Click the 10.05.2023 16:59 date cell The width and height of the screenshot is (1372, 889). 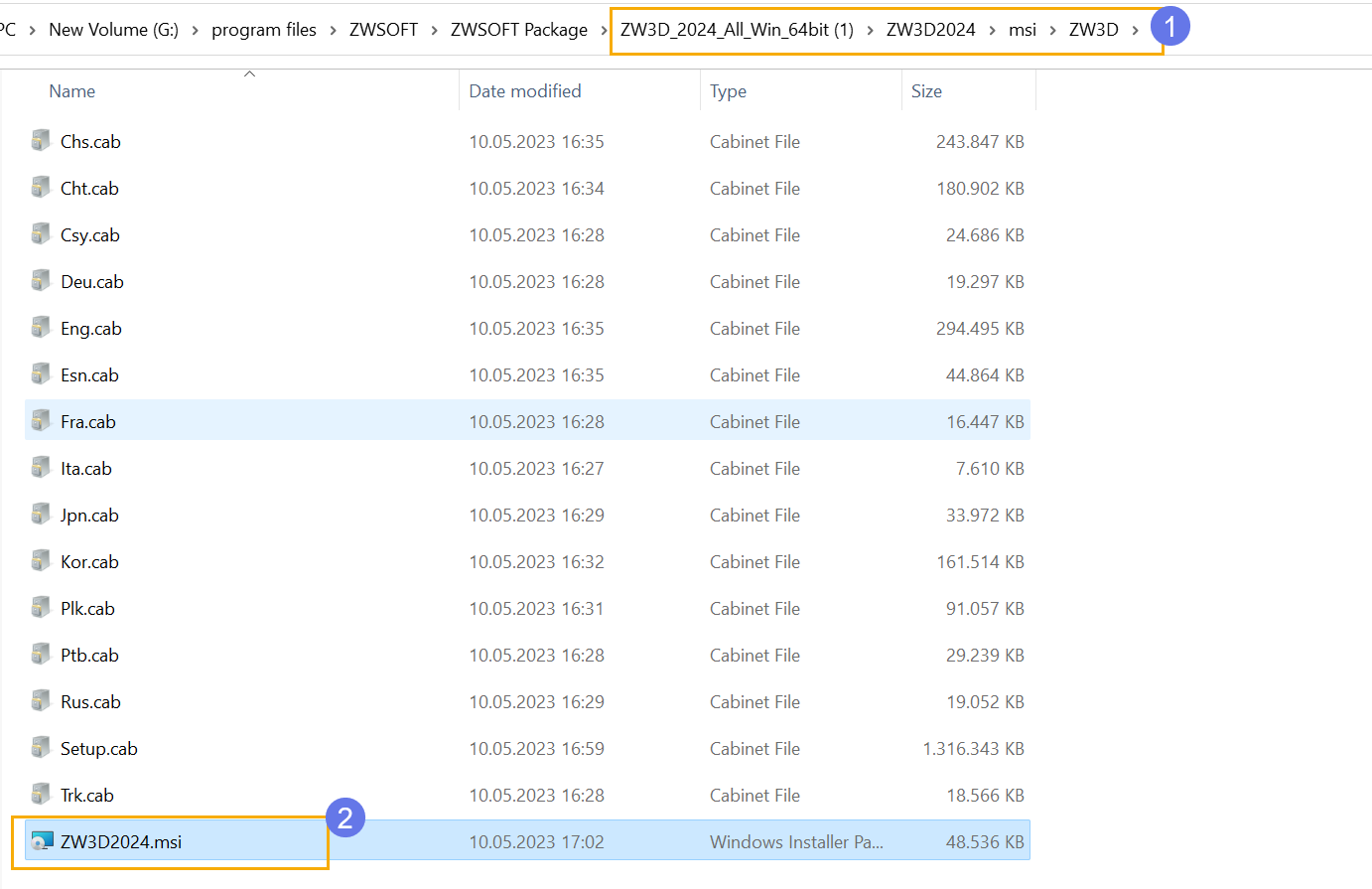[x=536, y=748]
